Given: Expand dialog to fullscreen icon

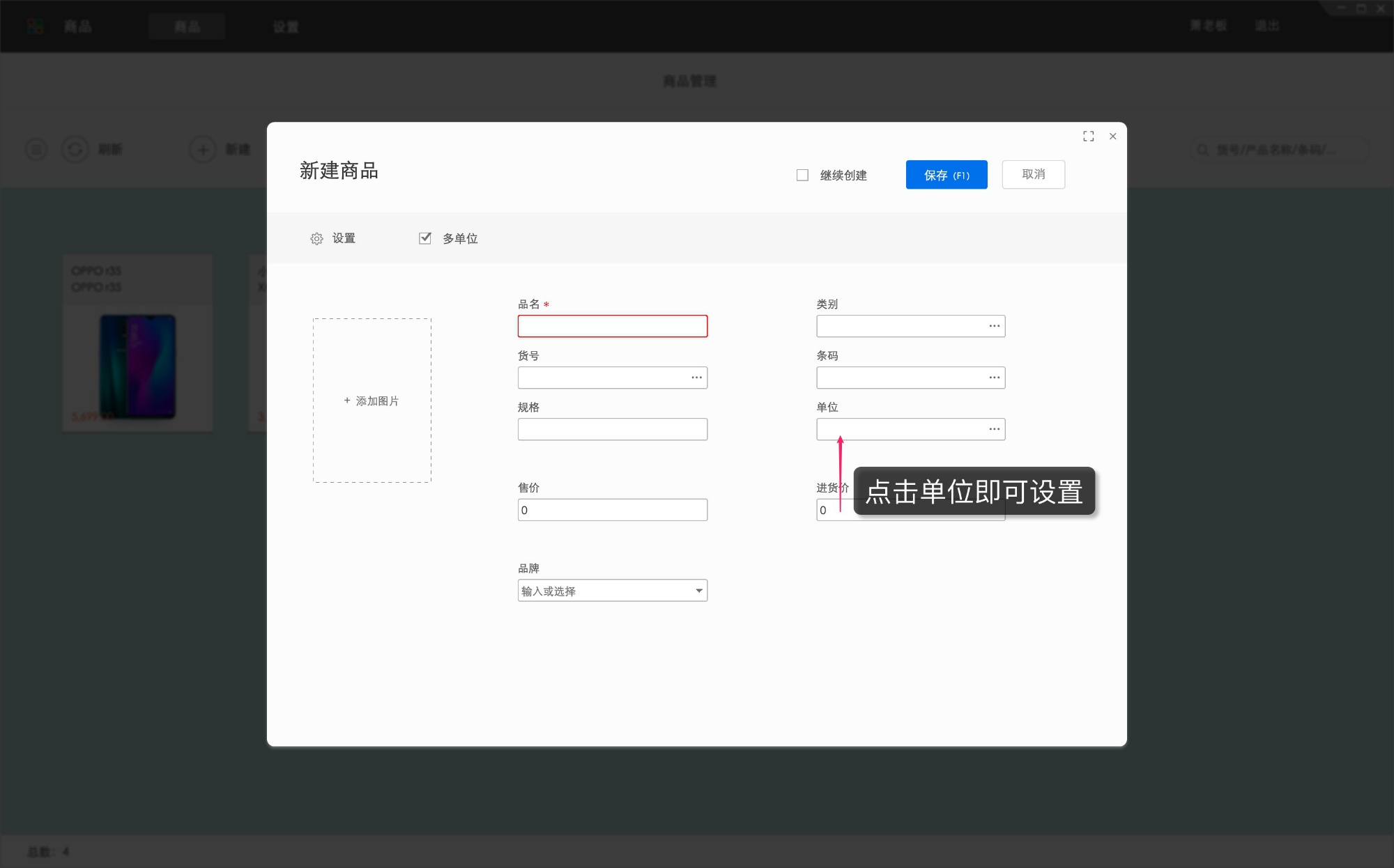Looking at the screenshot, I should [1088, 137].
